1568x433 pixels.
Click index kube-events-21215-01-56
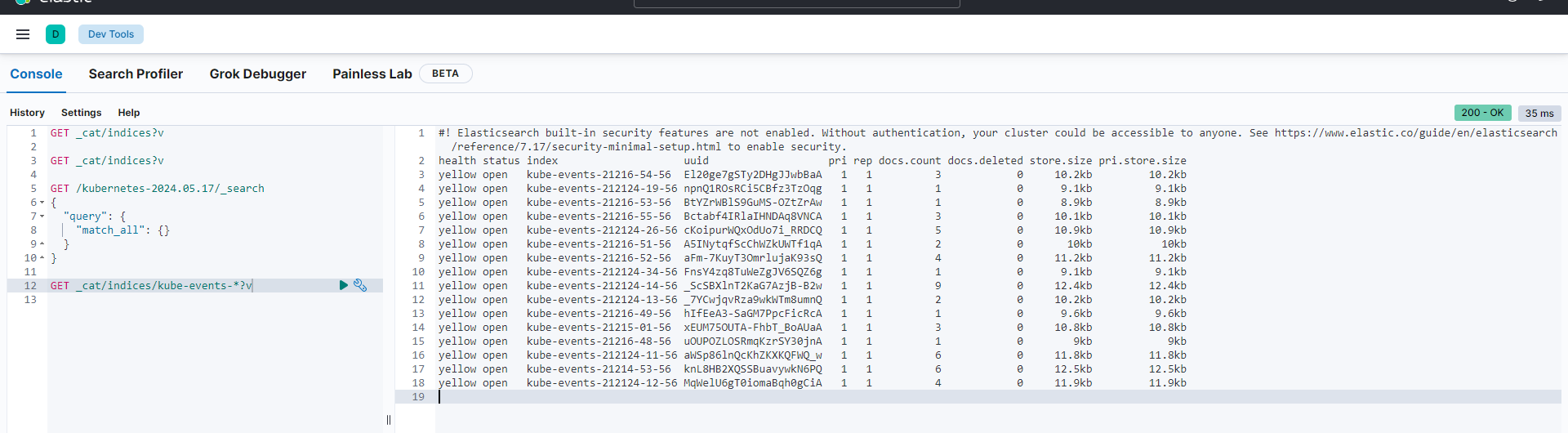pyautogui.click(x=599, y=327)
